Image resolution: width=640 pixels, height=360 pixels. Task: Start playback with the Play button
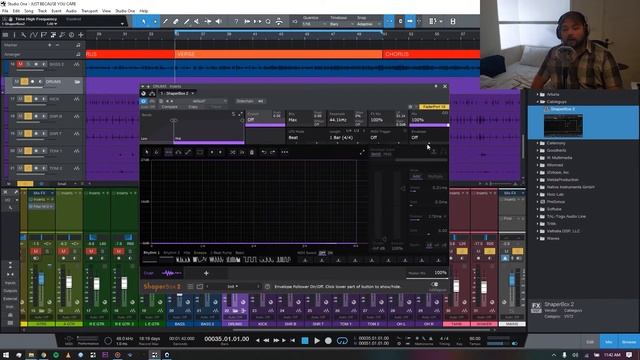pyautogui.click(x=317, y=340)
